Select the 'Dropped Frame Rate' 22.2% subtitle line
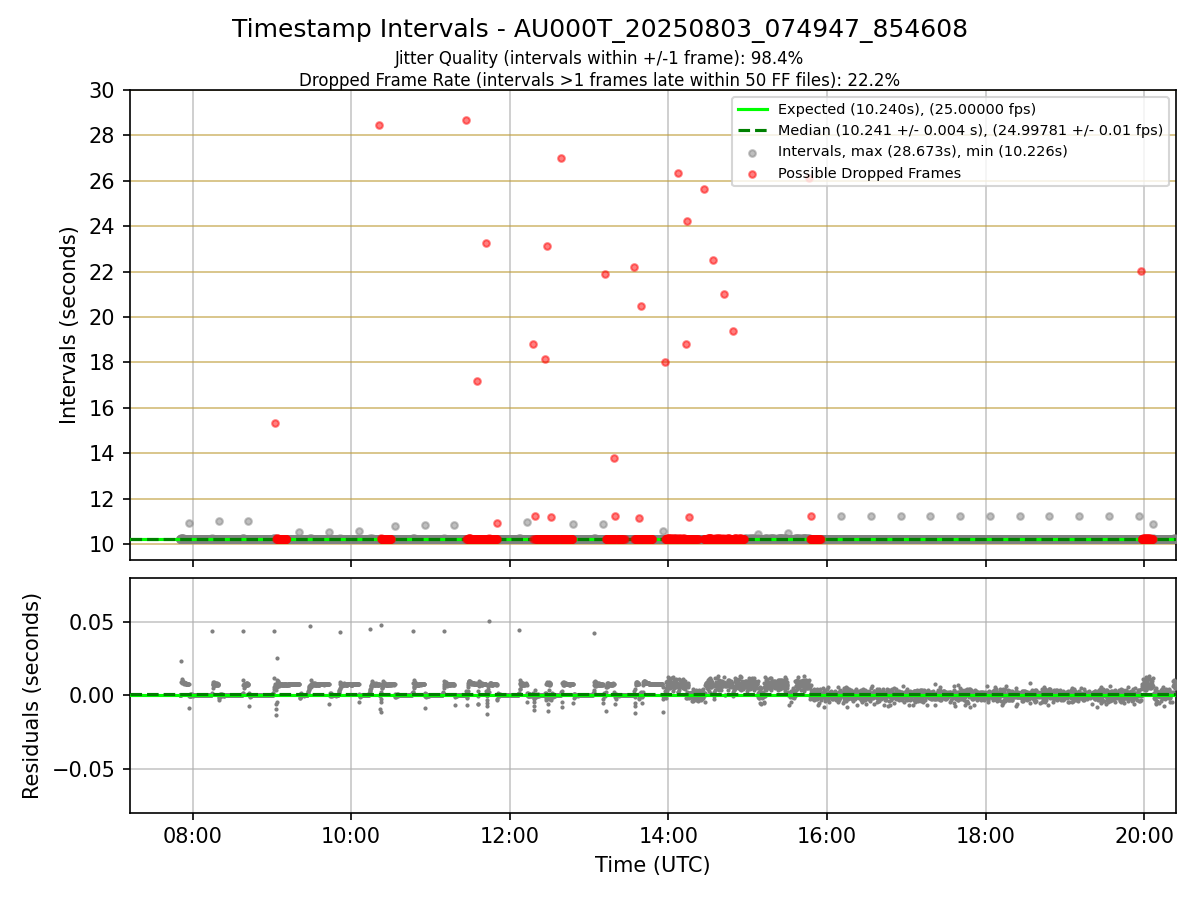 [x=599, y=80]
